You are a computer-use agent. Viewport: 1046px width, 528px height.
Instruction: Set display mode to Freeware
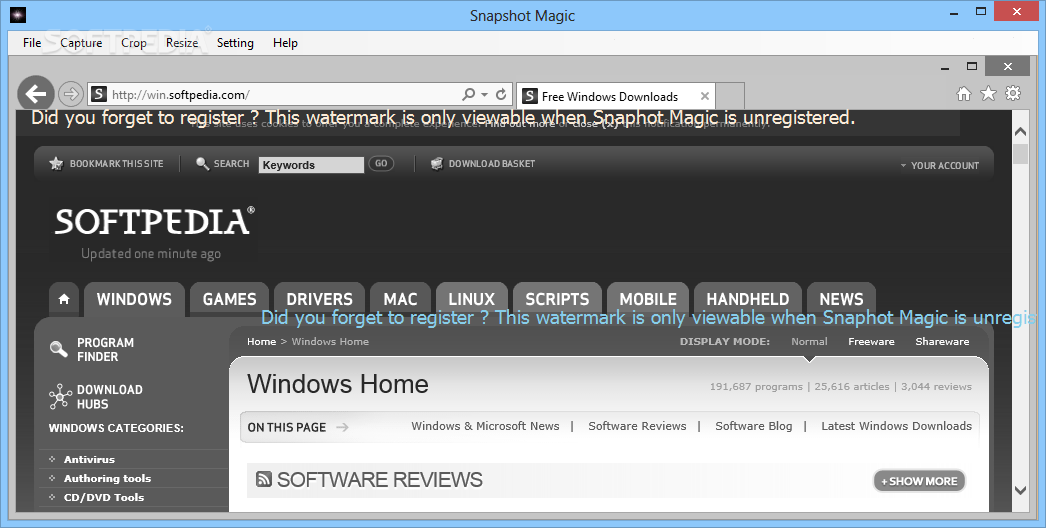871,341
